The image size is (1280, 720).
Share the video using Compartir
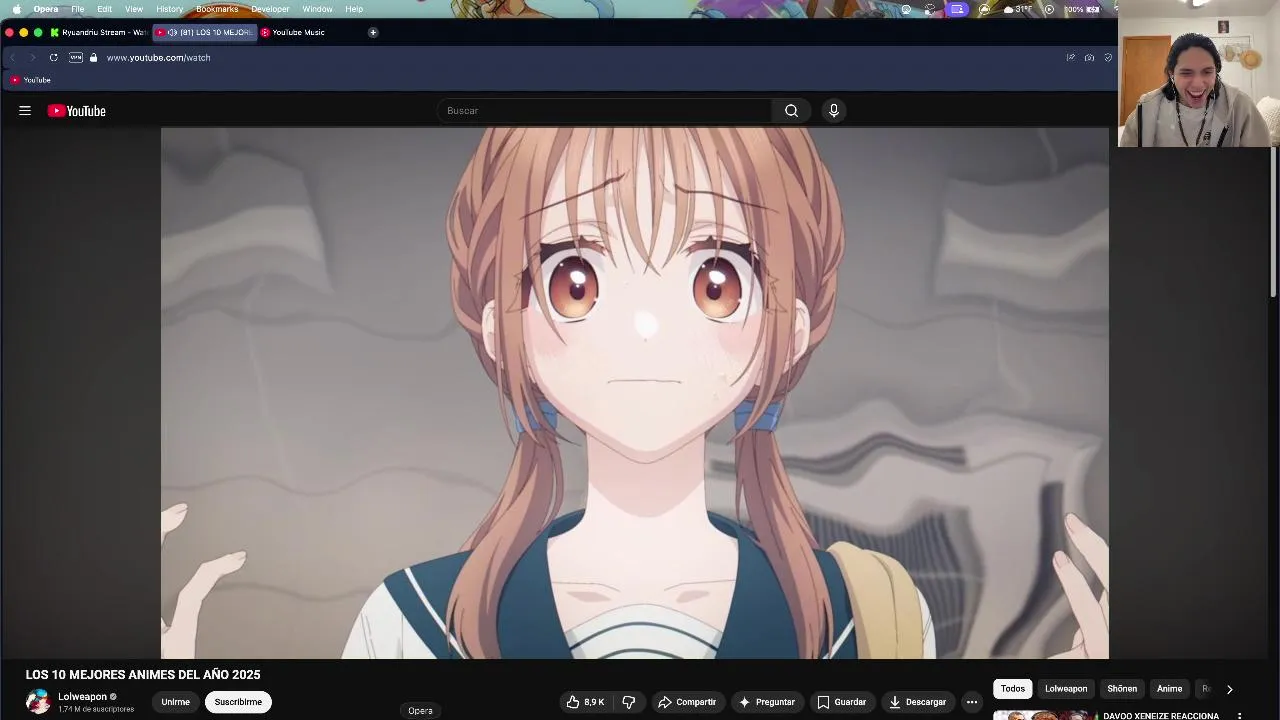click(x=687, y=702)
